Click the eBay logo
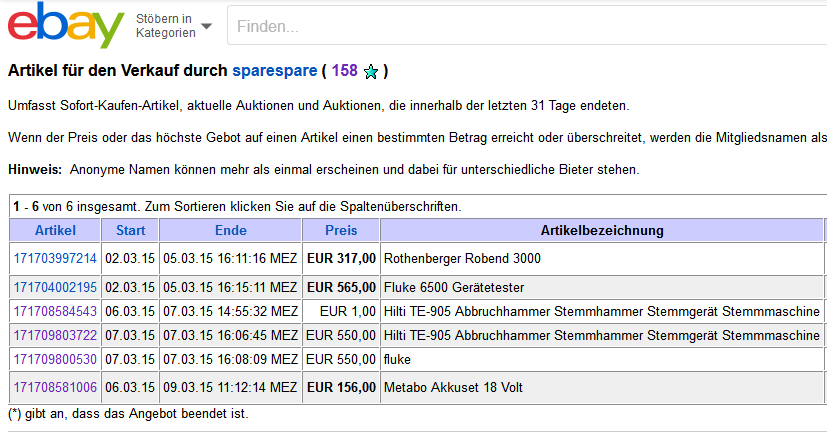Screen dimensions: 827x444 click(66, 25)
